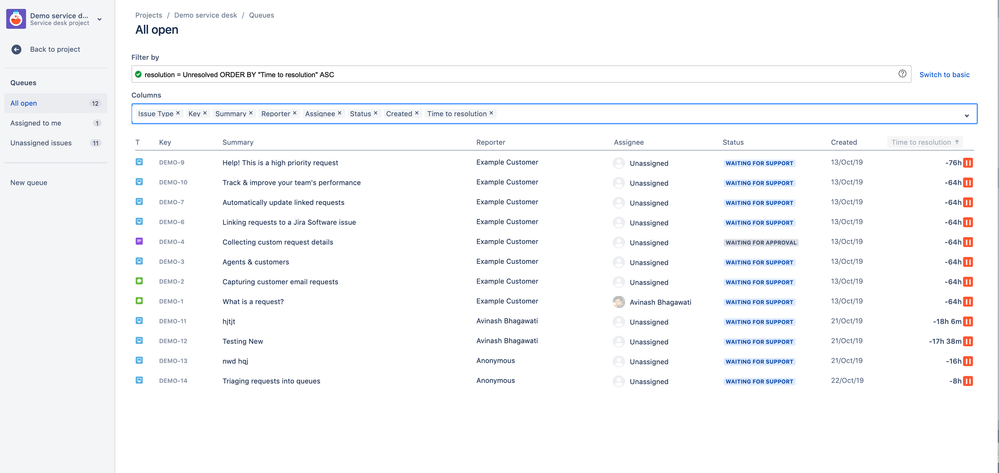Open issue key DEMO-12

click(173, 341)
